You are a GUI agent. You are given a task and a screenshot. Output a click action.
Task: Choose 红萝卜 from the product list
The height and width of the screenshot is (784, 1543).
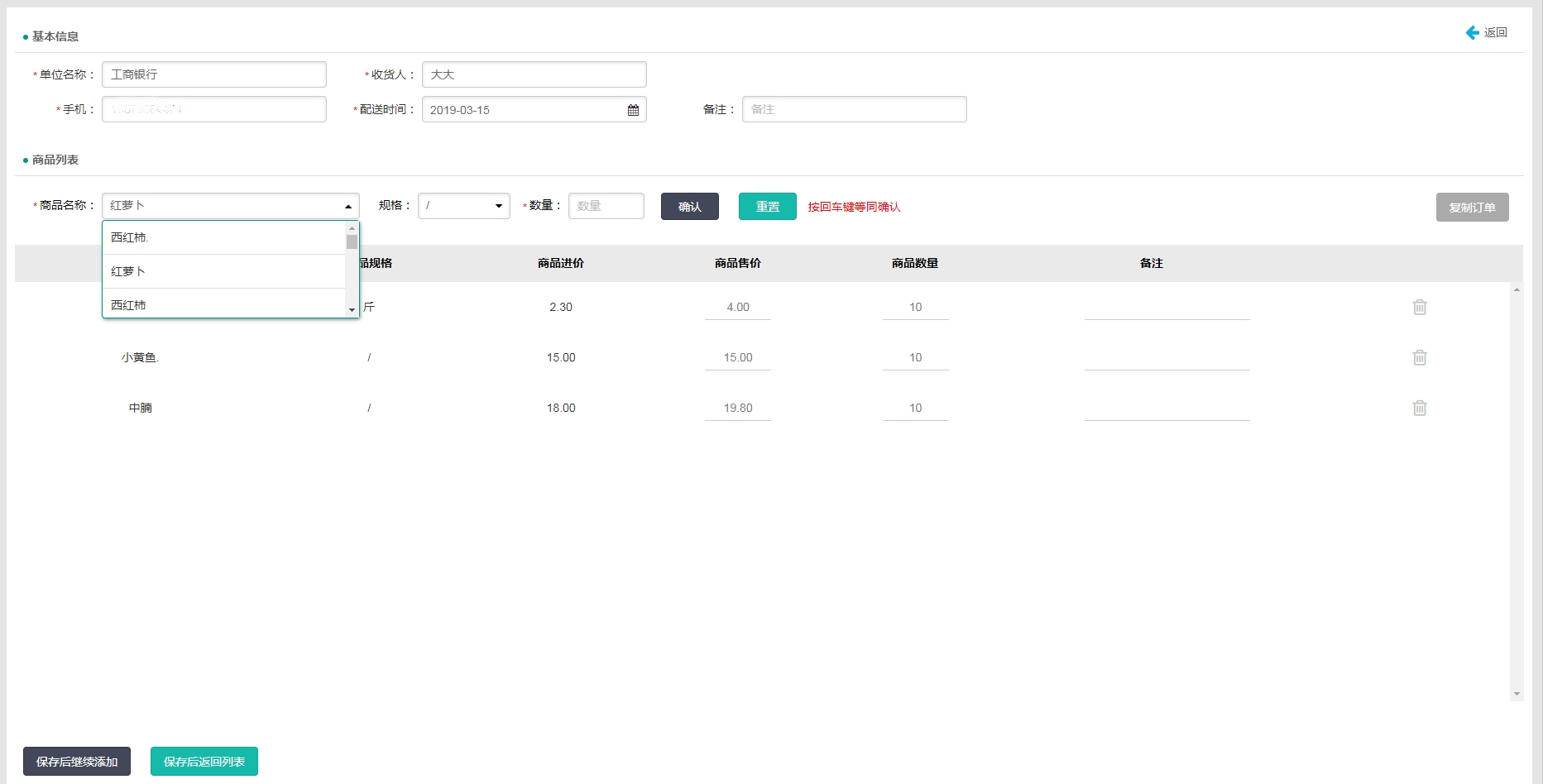tap(223, 271)
